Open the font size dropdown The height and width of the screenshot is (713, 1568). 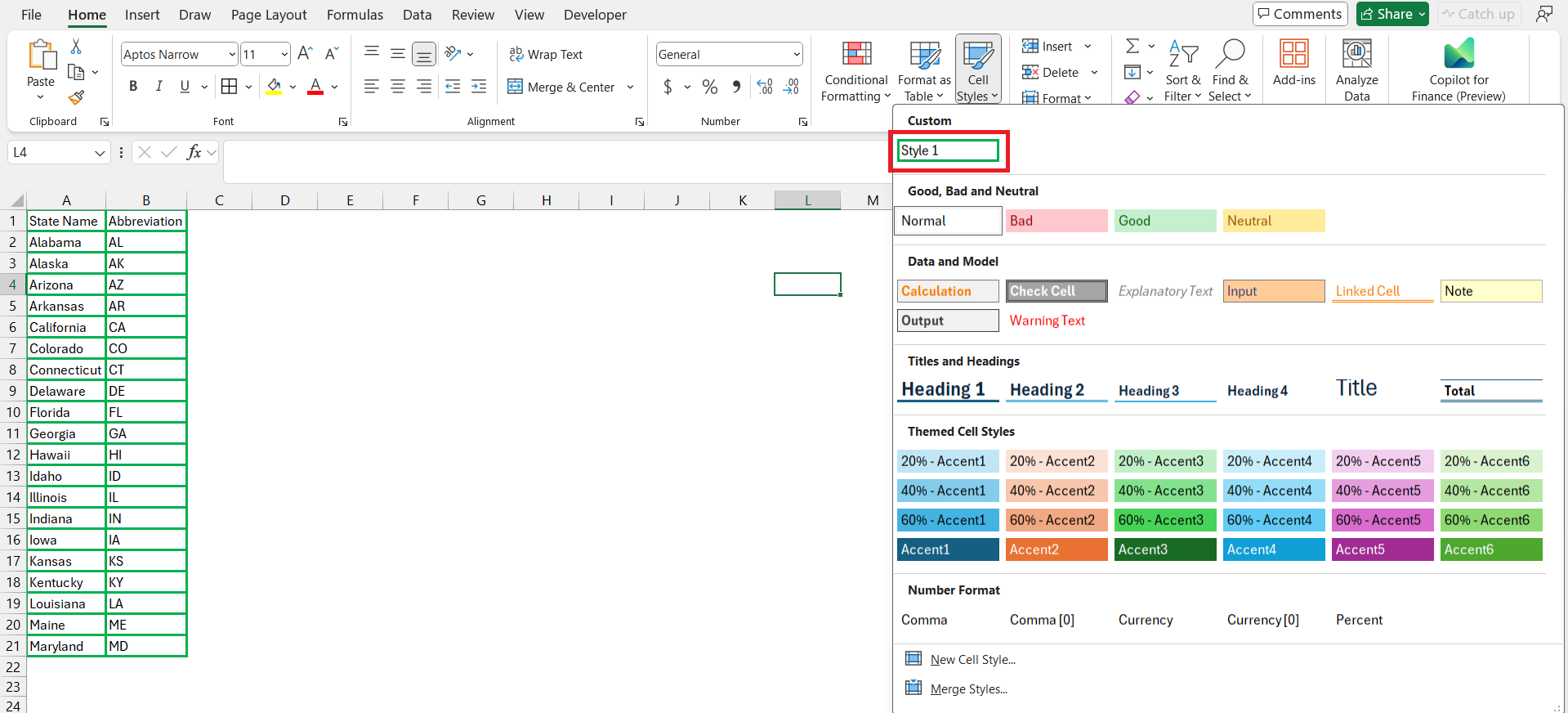click(284, 54)
